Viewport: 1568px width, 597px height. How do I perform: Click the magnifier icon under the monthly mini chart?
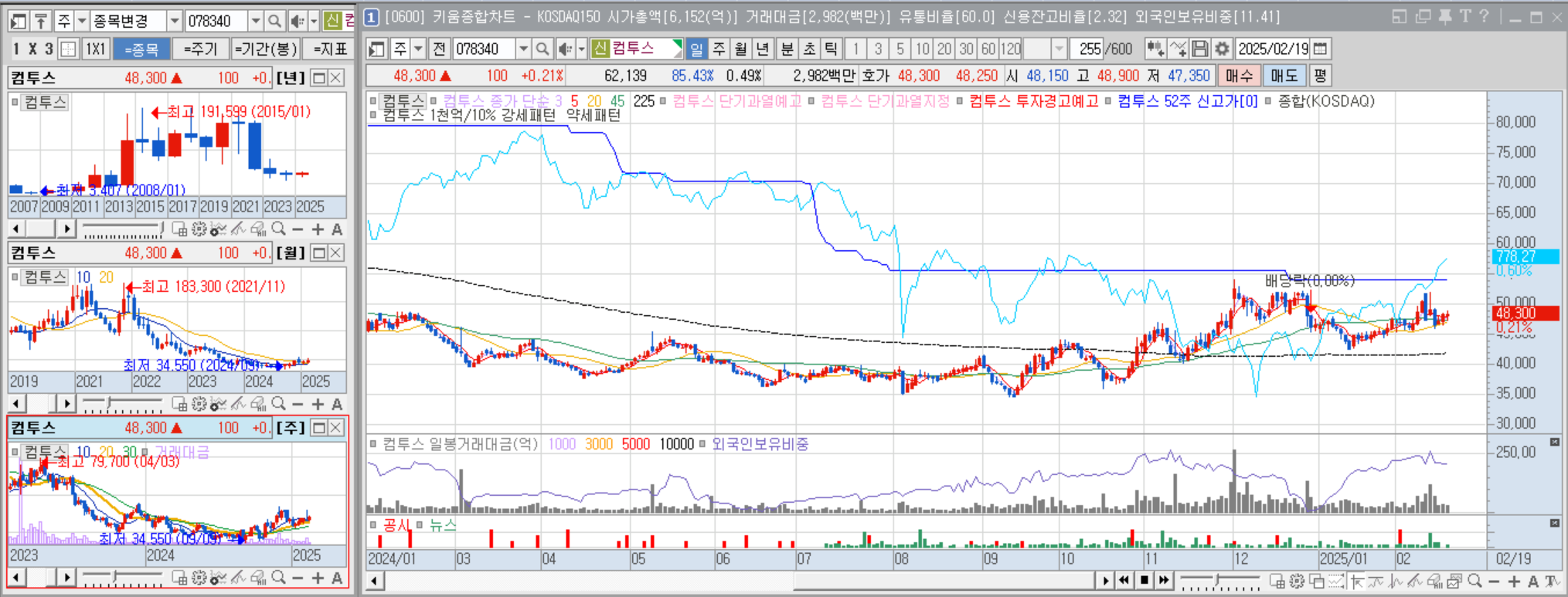tap(278, 404)
